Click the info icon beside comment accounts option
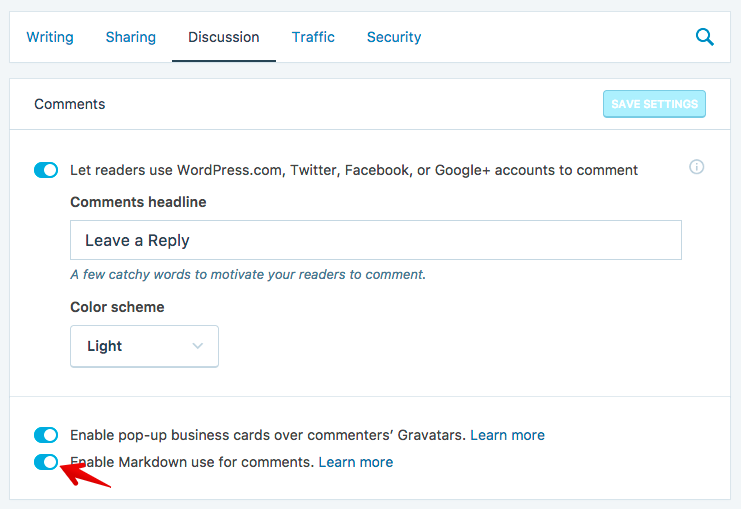 click(696, 167)
